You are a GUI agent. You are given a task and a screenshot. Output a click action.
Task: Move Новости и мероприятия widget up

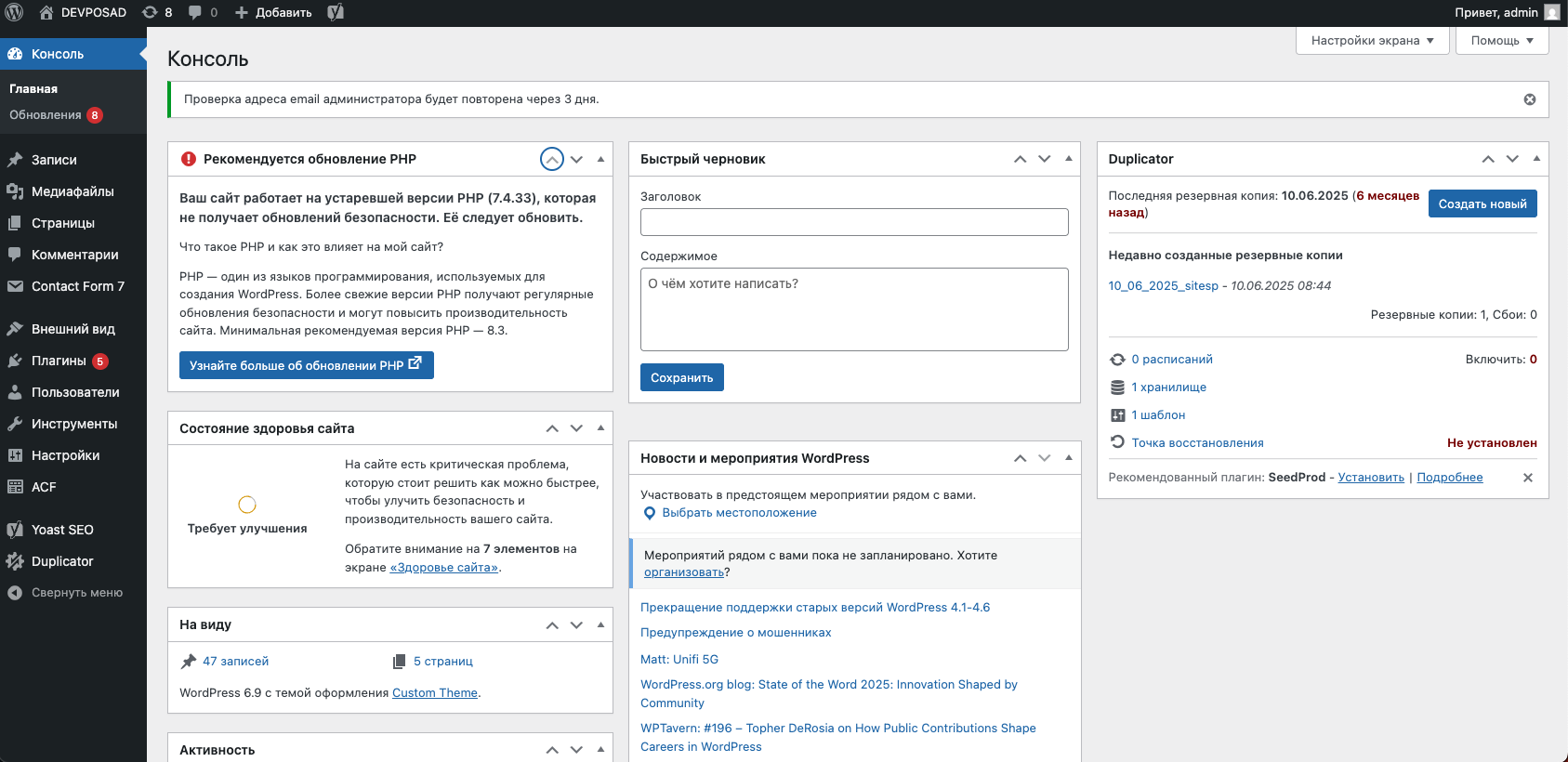pyautogui.click(x=1021, y=458)
